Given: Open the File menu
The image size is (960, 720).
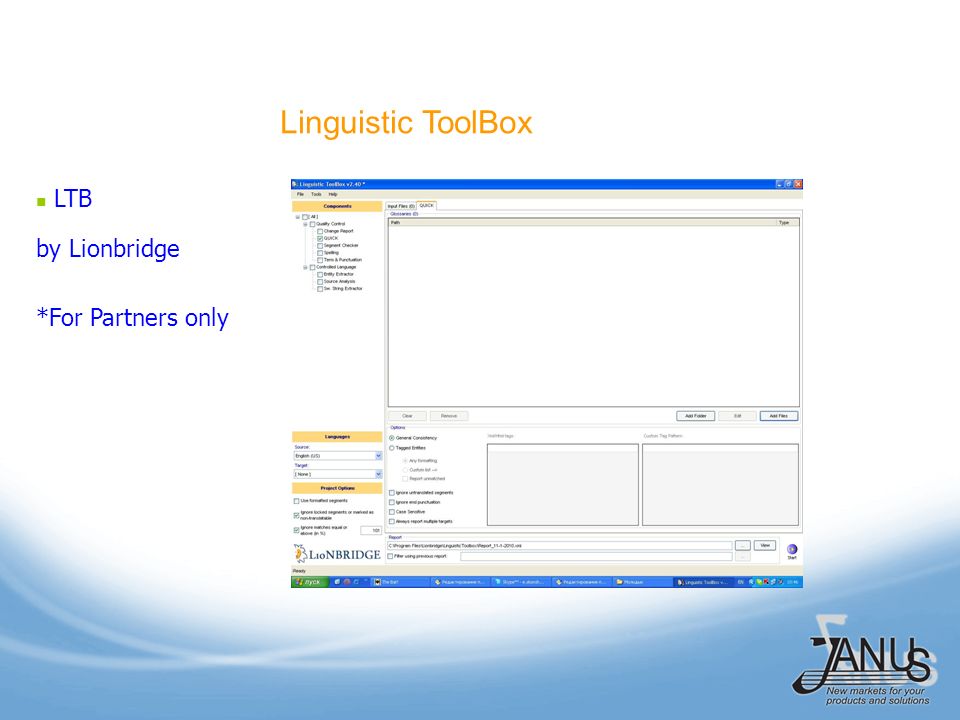Looking at the screenshot, I should [x=300, y=194].
